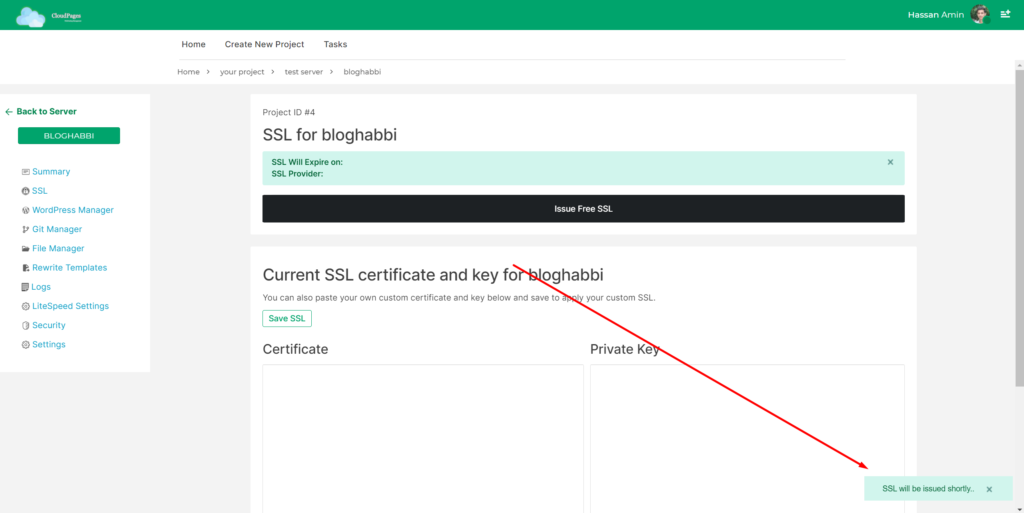Click inside the Certificate text area

(x=423, y=439)
